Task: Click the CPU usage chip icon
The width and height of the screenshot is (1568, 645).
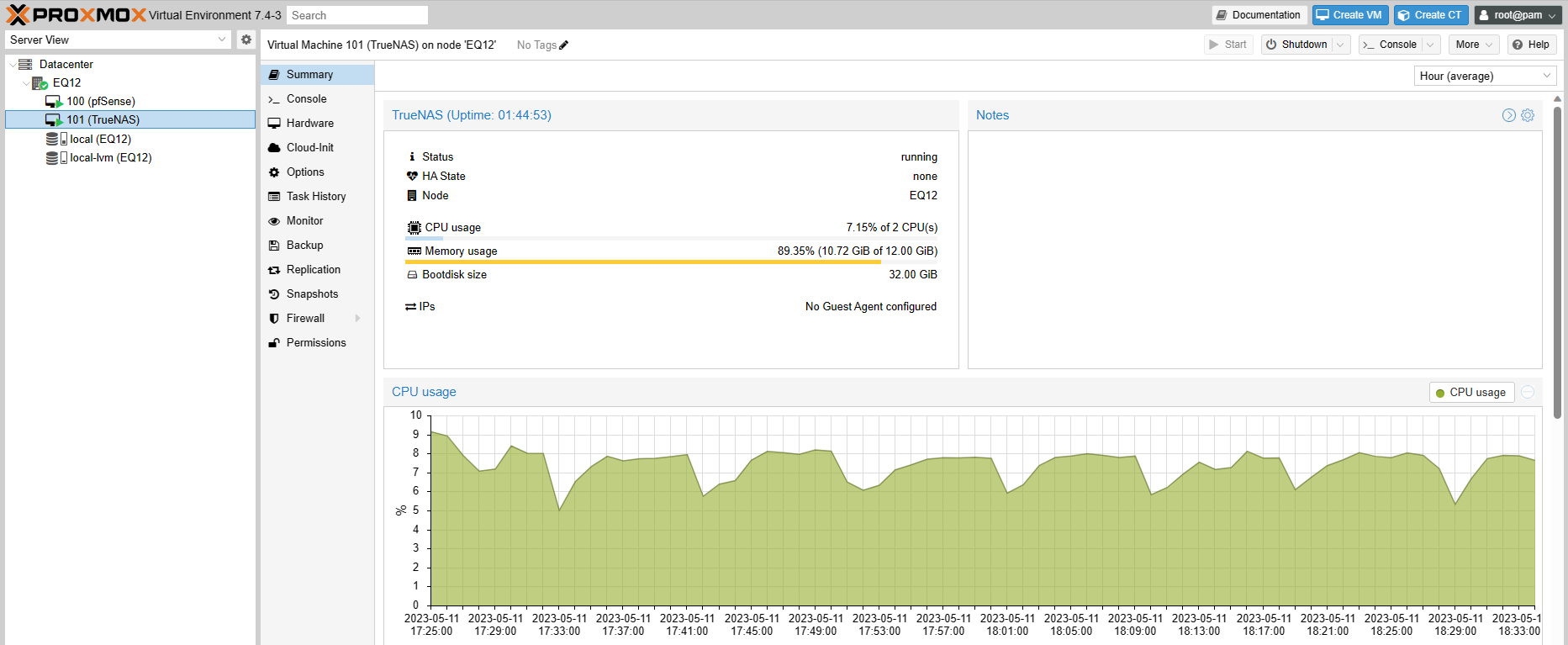Action: pyautogui.click(x=414, y=227)
